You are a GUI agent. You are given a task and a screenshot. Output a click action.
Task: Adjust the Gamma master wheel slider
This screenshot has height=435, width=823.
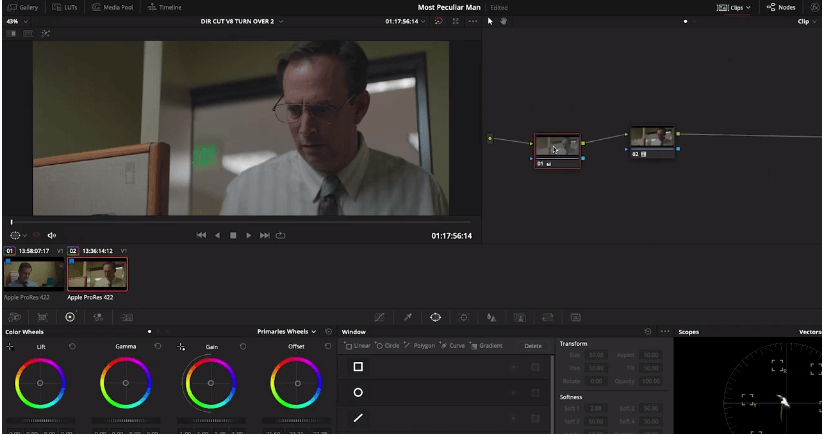[x=126, y=421]
